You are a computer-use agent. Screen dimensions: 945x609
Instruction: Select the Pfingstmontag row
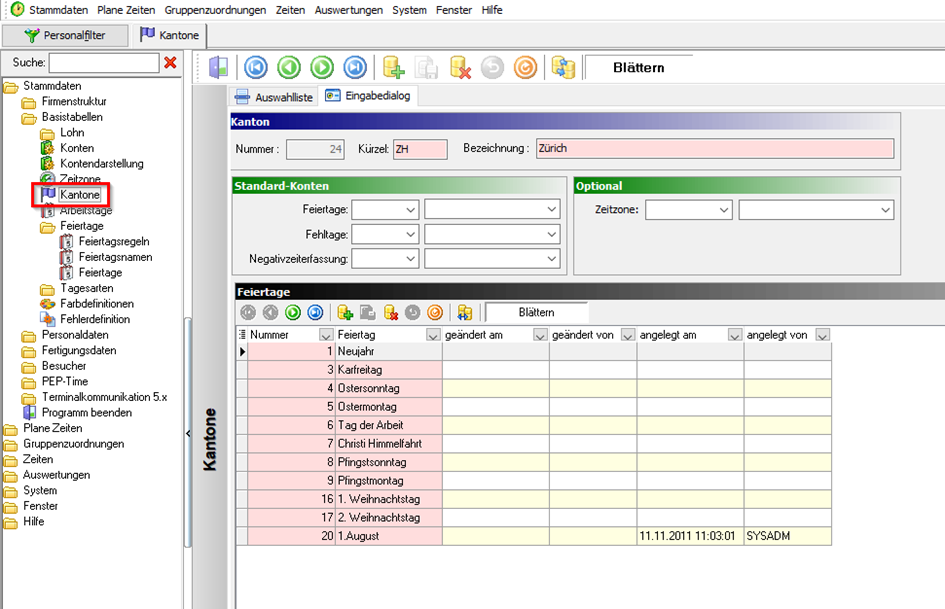pos(534,481)
